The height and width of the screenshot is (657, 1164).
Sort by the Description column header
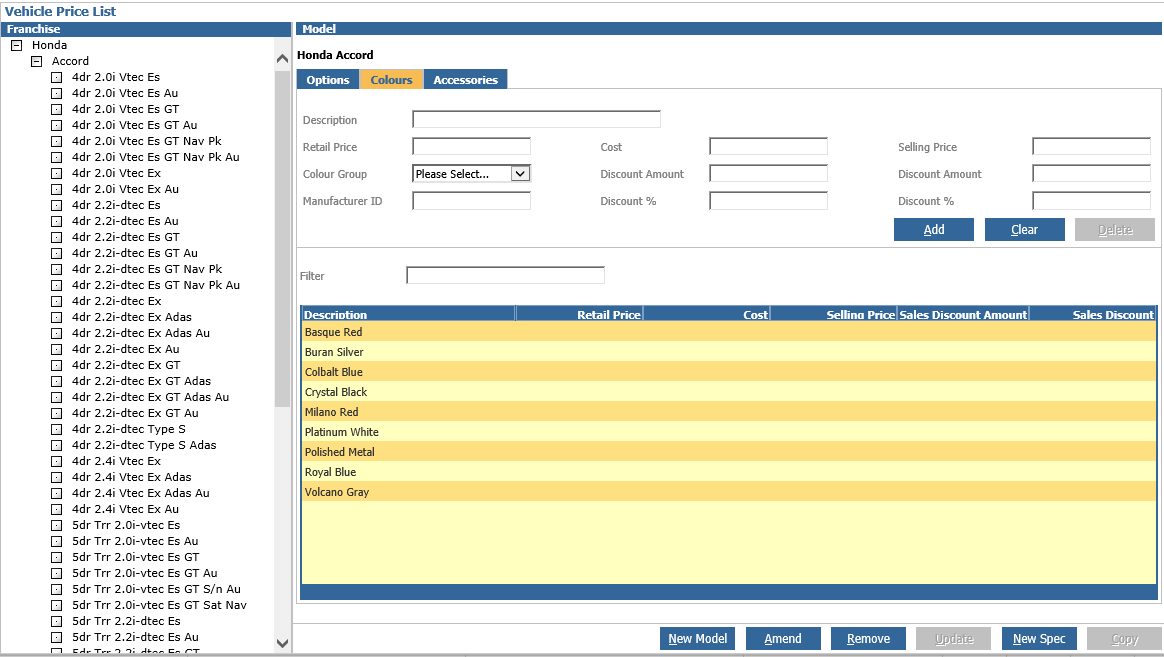pos(408,314)
